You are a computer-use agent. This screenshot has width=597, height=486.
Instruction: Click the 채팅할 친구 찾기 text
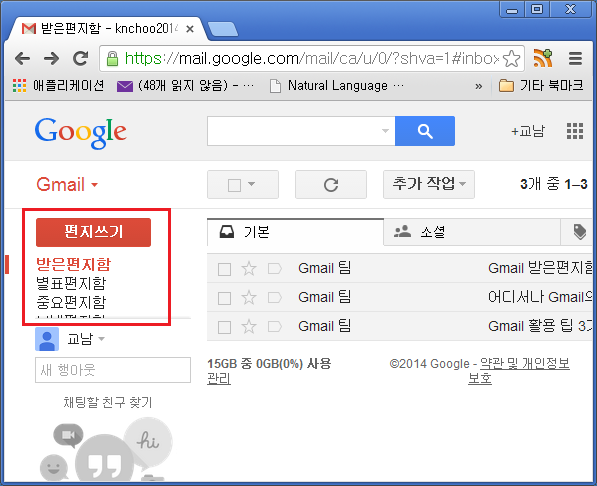click(x=108, y=402)
